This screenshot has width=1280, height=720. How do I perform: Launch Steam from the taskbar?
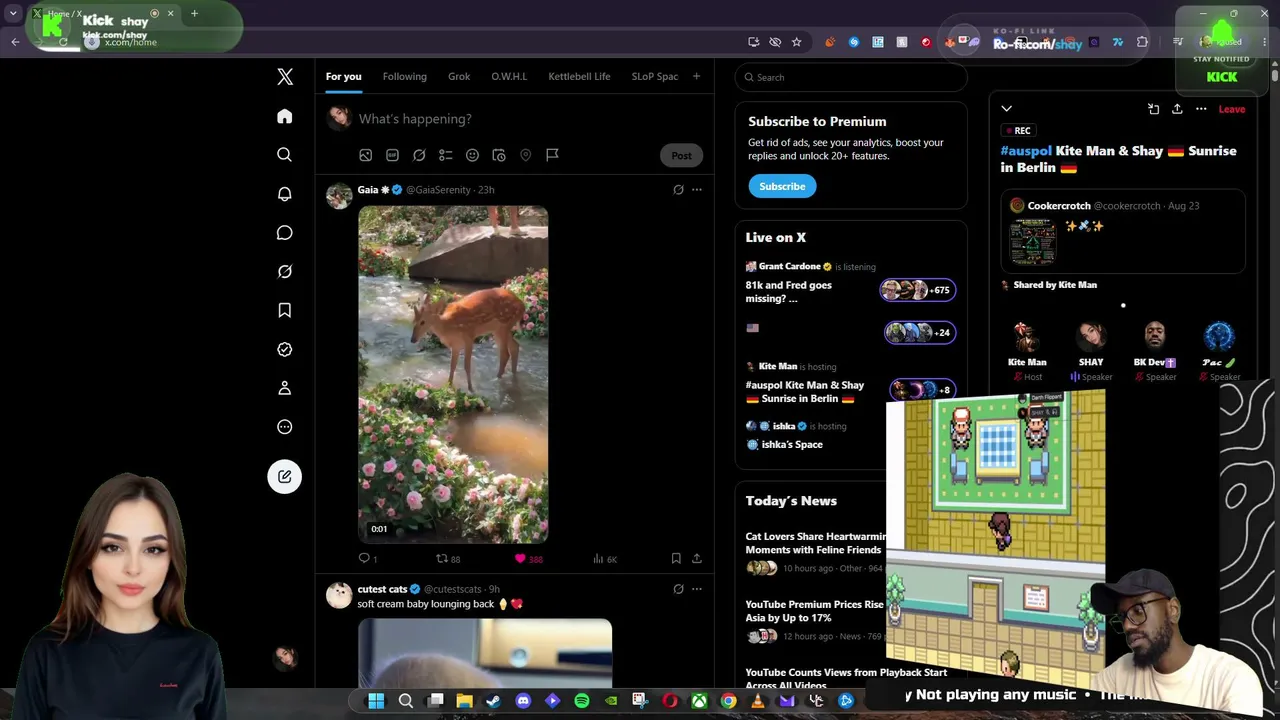[493, 701]
